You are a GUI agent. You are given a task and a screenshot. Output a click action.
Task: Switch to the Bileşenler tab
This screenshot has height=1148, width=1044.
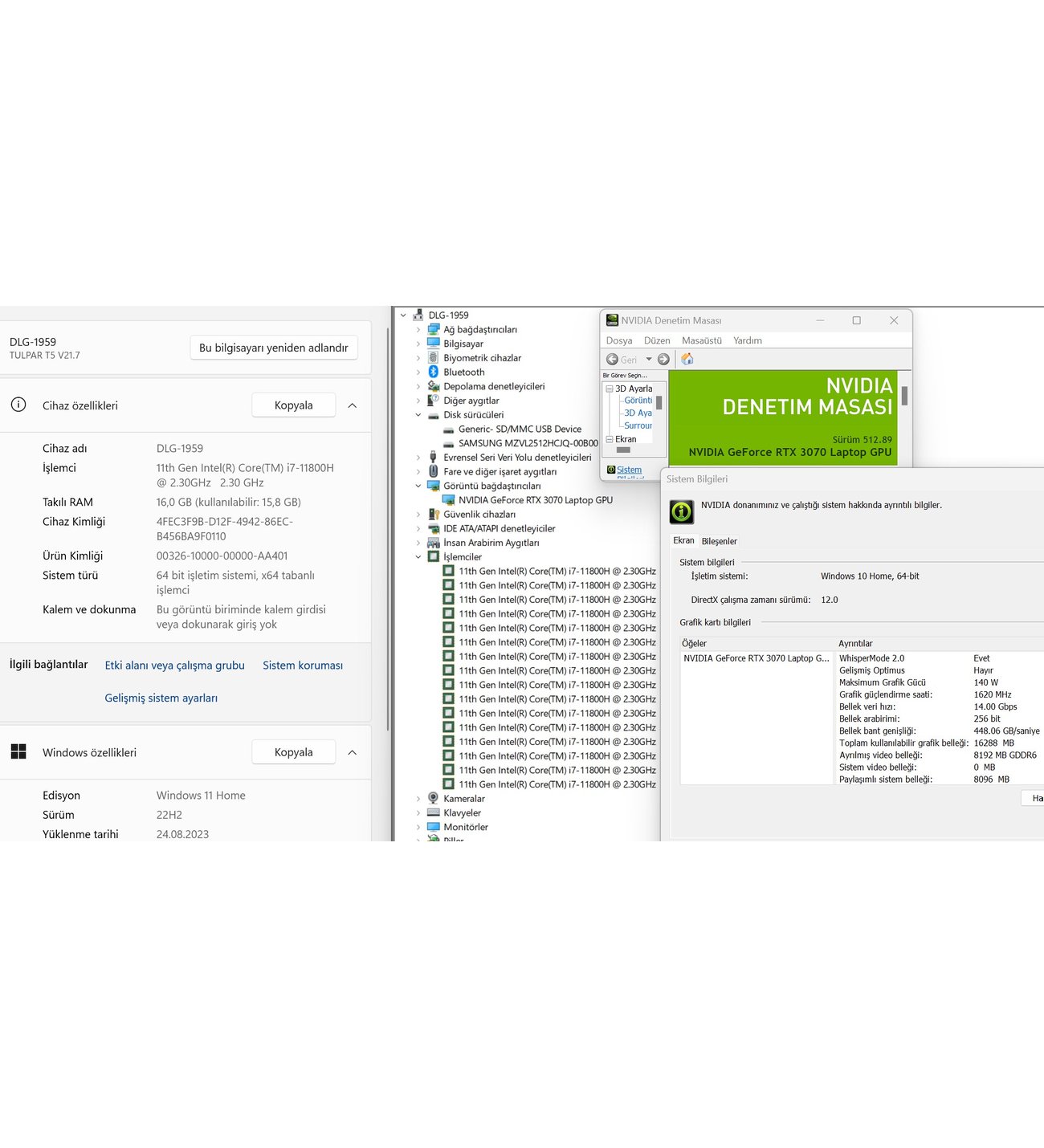pos(719,541)
